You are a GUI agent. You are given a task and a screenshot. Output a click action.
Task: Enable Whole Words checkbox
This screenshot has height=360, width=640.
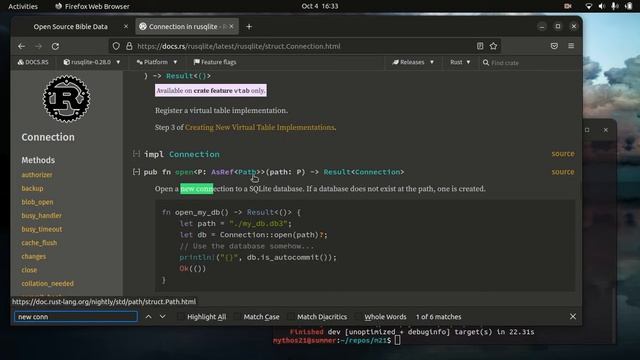pos(357,317)
